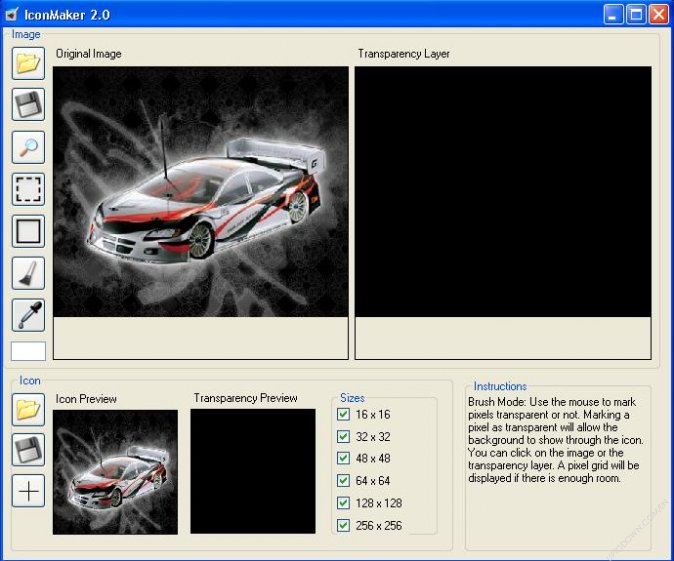674x561 pixels.
Task: Click the plus button to add icon
Action: (x=28, y=491)
